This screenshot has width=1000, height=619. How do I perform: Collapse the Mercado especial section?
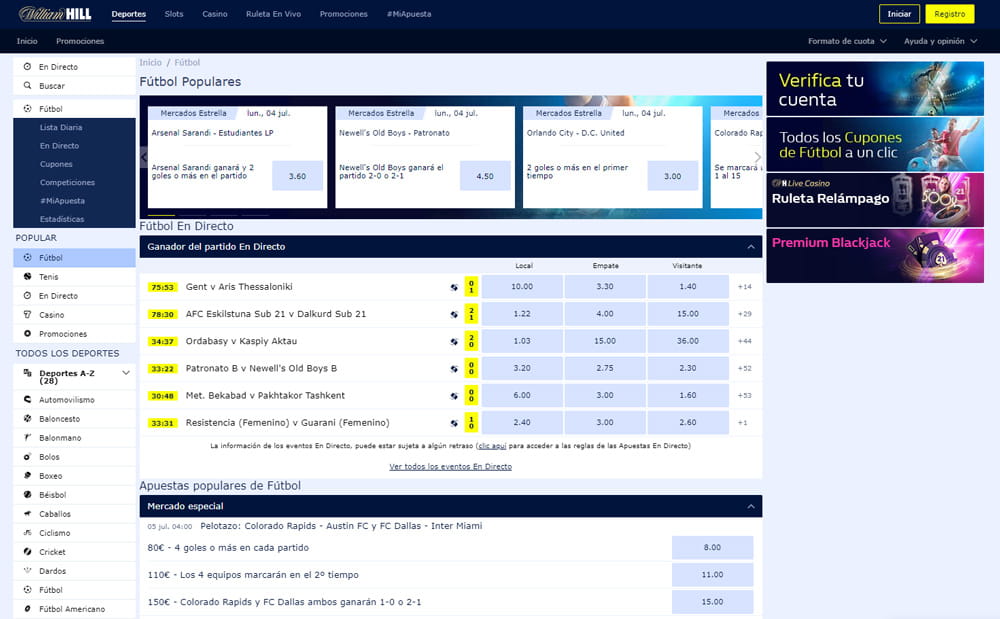[751, 506]
